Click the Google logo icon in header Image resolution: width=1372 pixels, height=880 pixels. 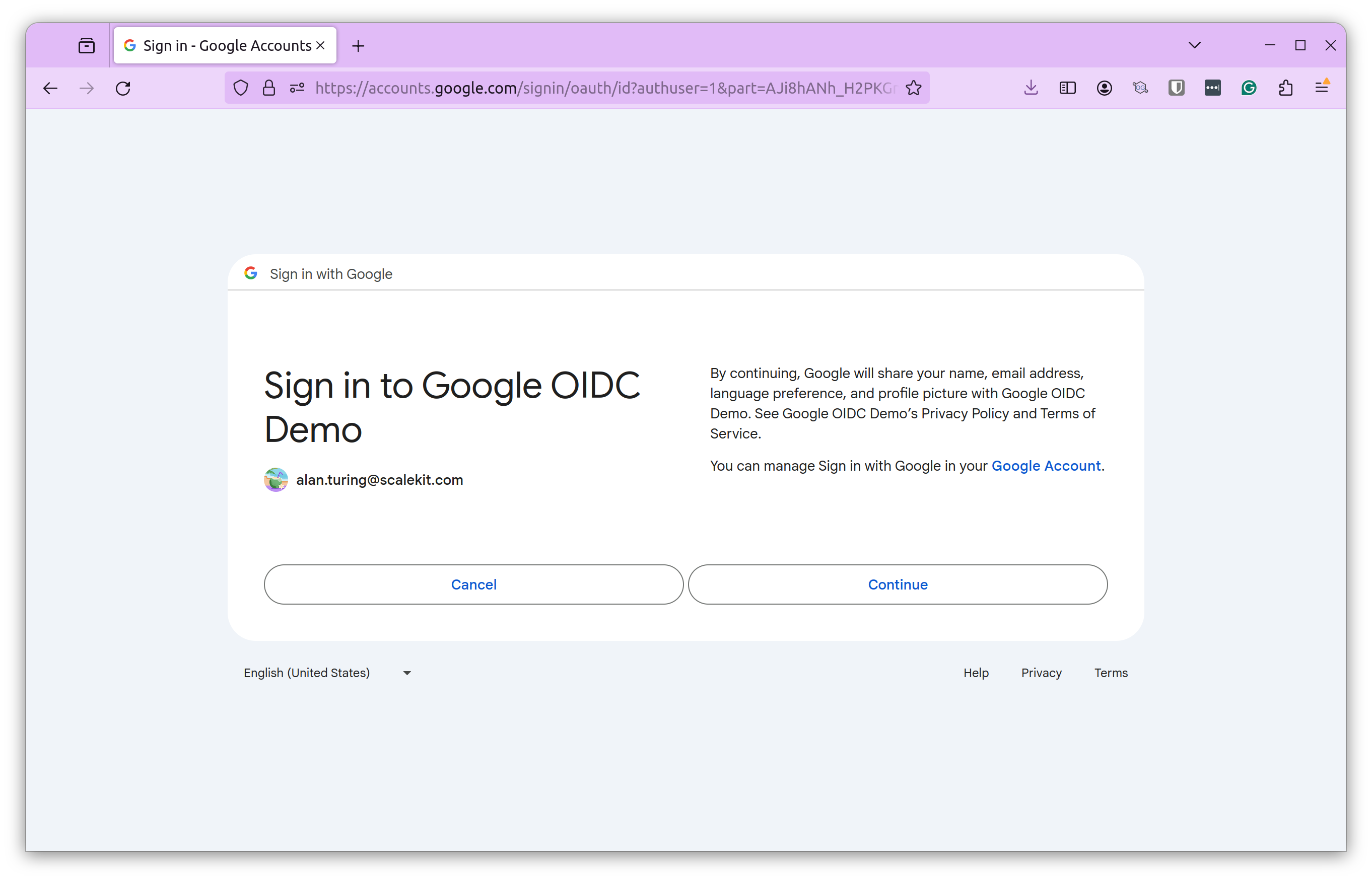coord(251,274)
